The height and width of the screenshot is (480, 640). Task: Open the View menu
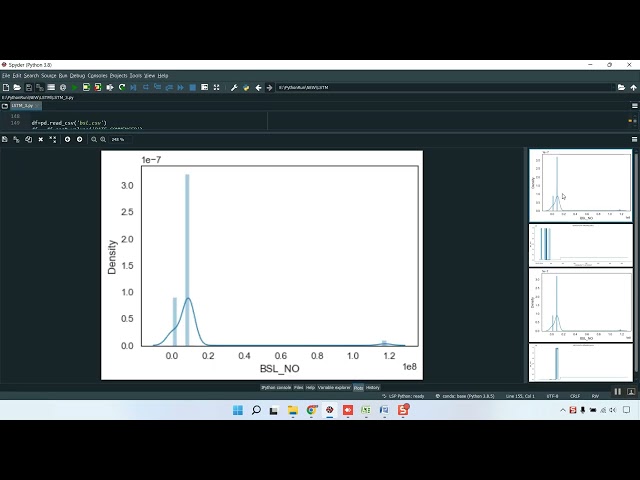150,76
